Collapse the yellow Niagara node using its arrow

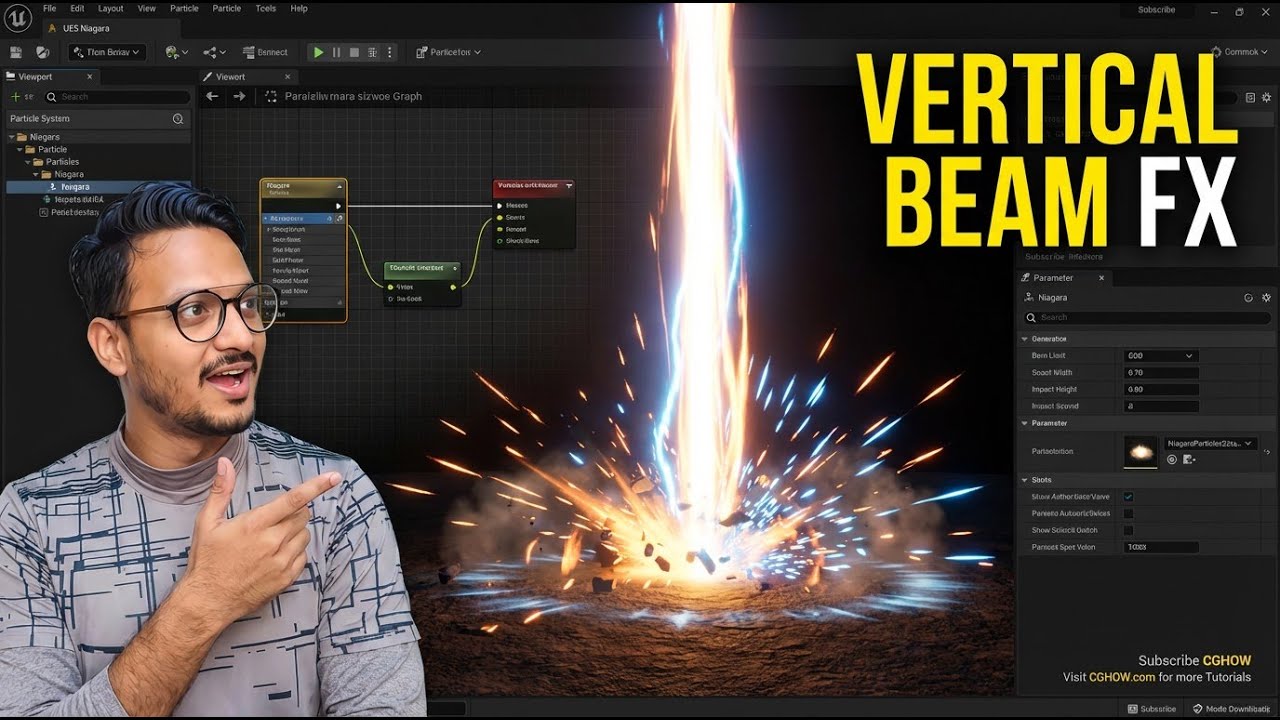[339, 186]
